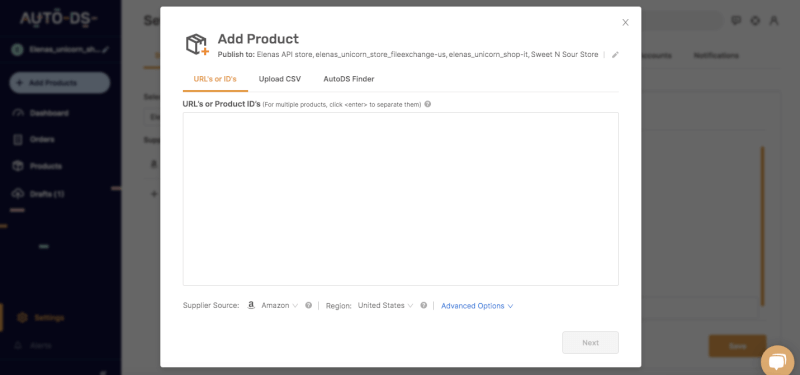Show help tooltip for Supplier Source

(x=308, y=306)
